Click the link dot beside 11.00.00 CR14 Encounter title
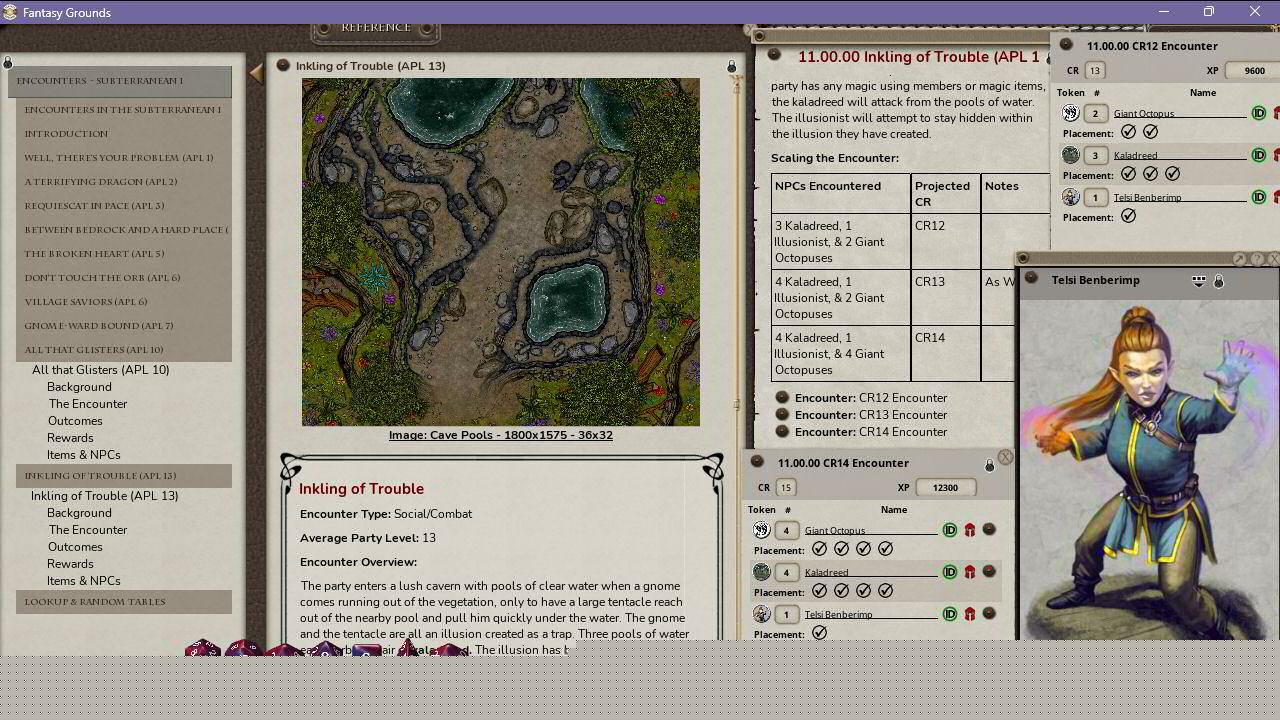The width and height of the screenshot is (1280, 720). (757, 461)
